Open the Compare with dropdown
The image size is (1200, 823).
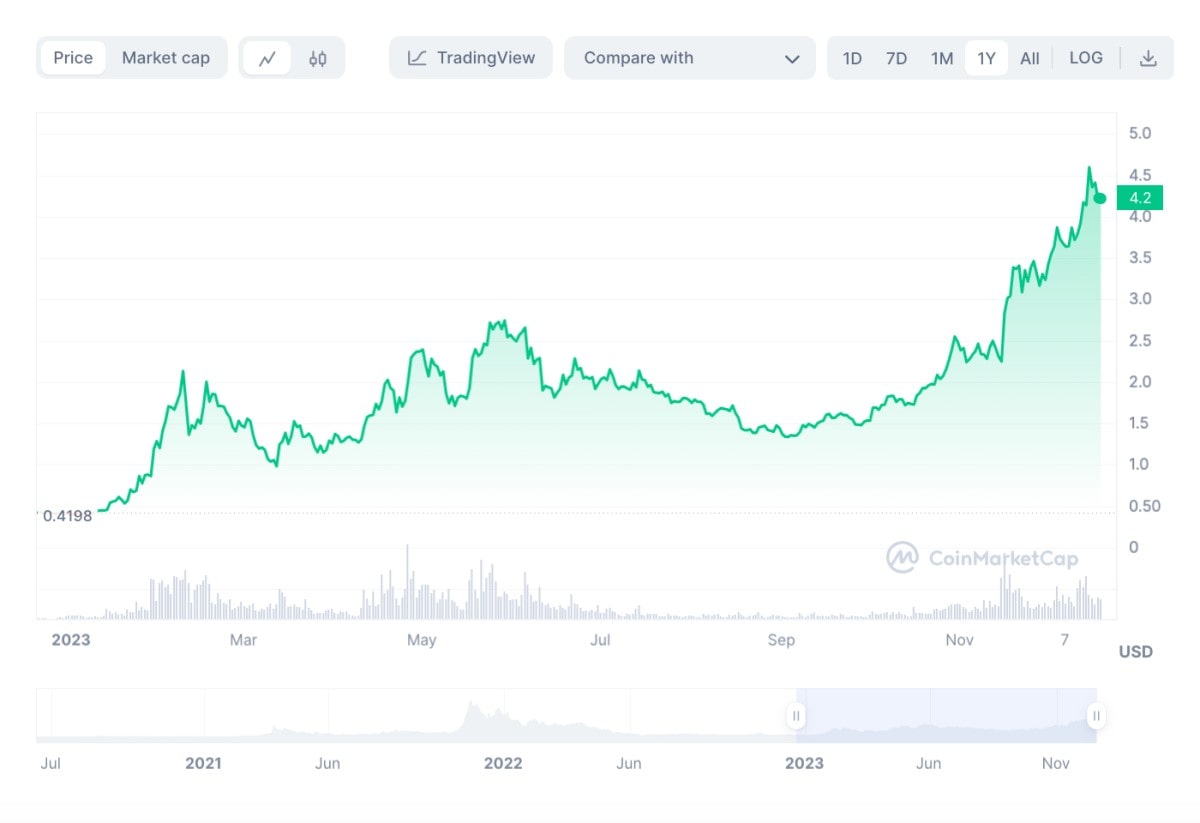pyautogui.click(x=689, y=58)
